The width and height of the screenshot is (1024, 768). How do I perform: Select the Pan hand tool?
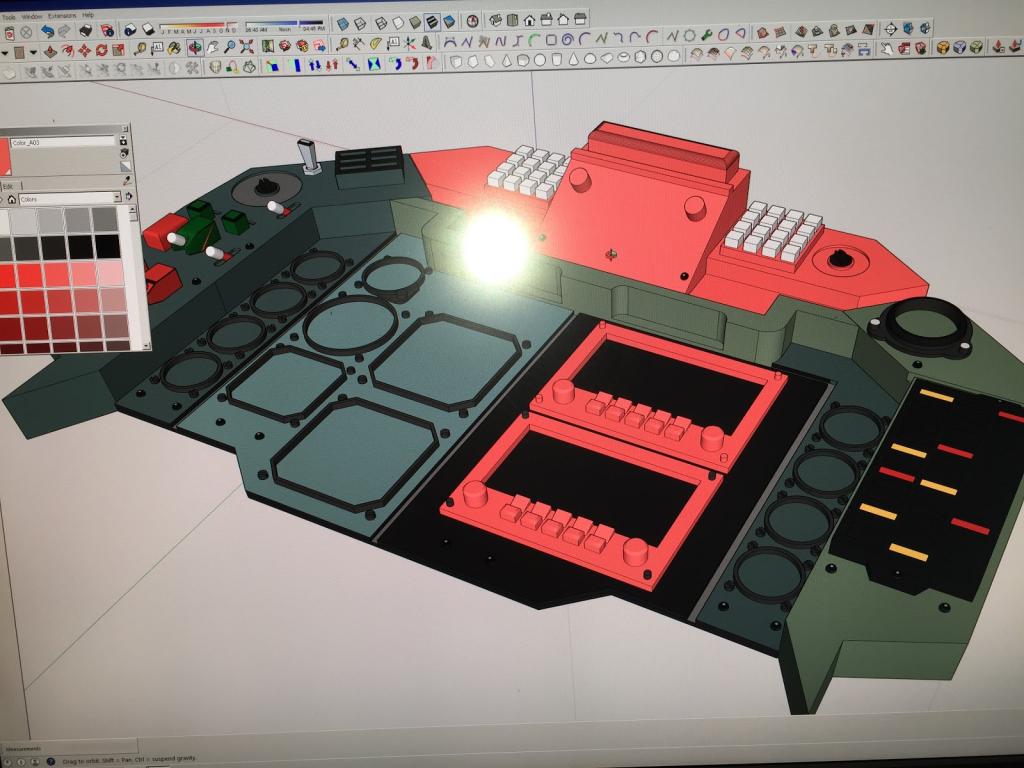[x=212, y=48]
